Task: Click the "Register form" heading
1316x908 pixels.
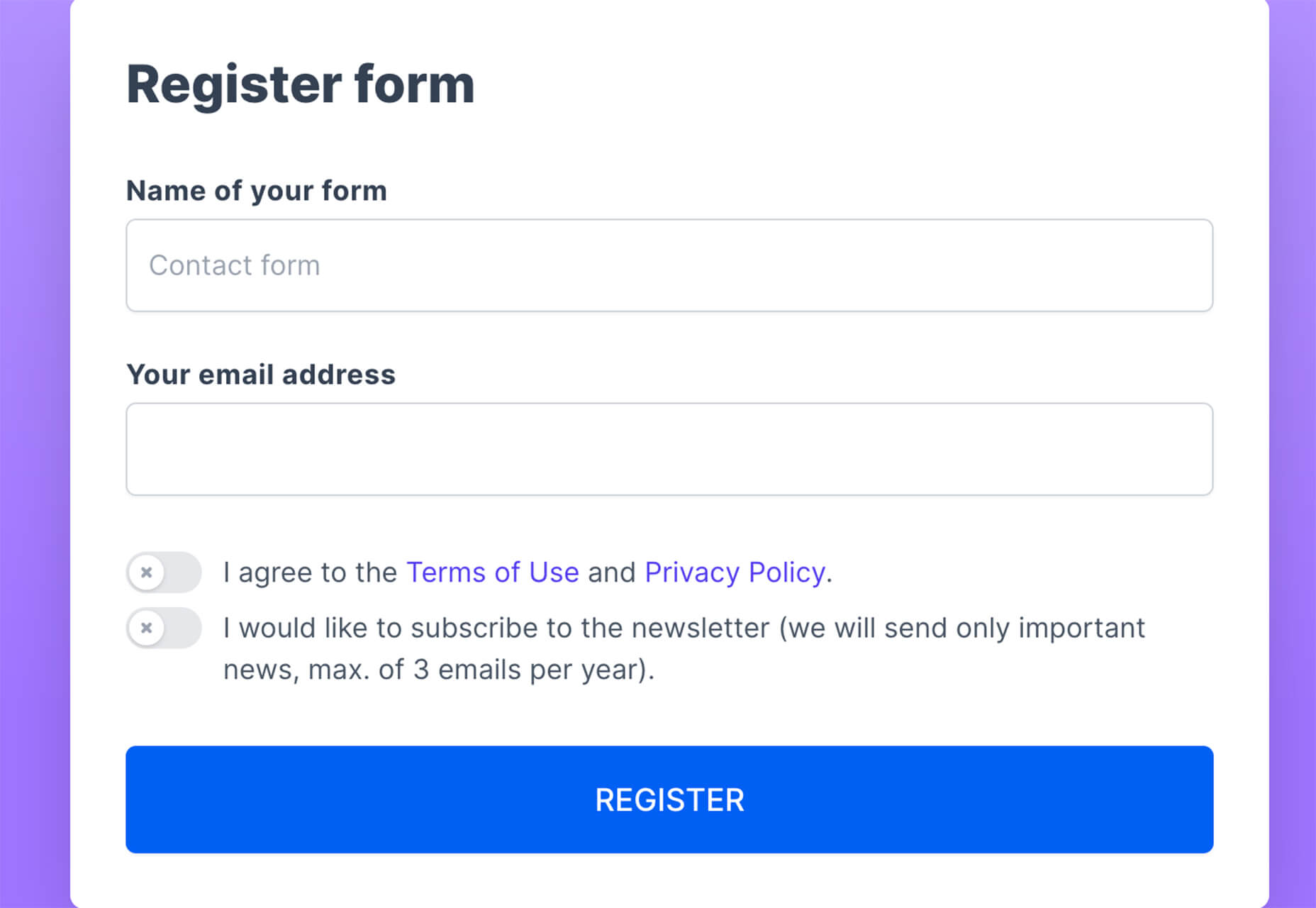Action: [x=300, y=84]
